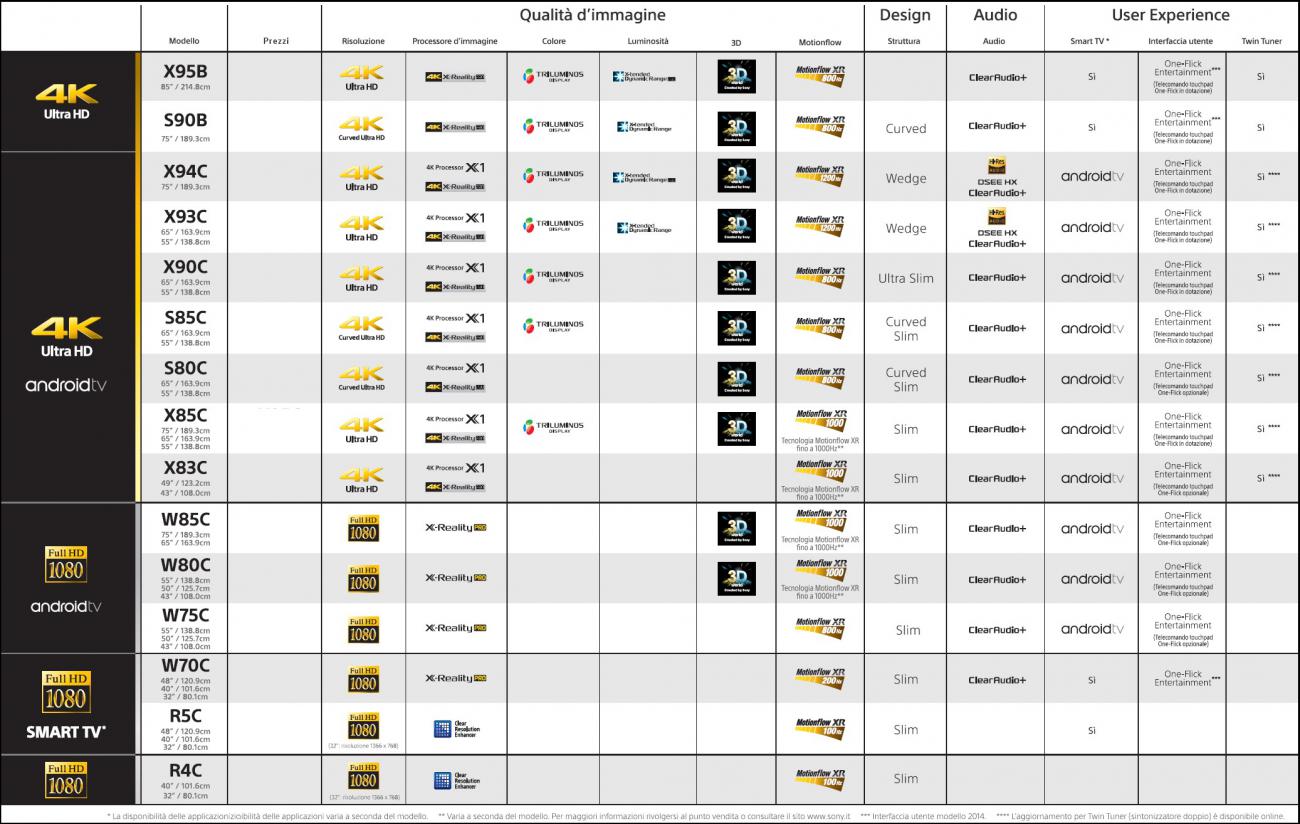The width and height of the screenshot is (1300, 824).
Task: Click the "User Experience" section header
Action: pos(1170,15)
